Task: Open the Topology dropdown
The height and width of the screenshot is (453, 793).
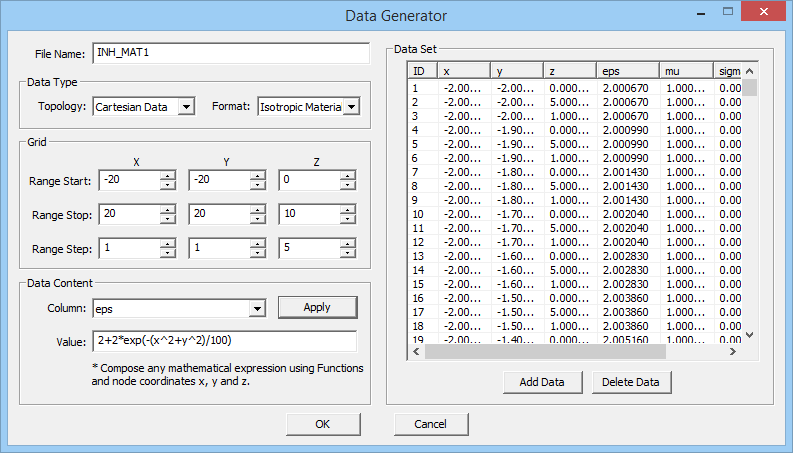Action: [186, 107]
